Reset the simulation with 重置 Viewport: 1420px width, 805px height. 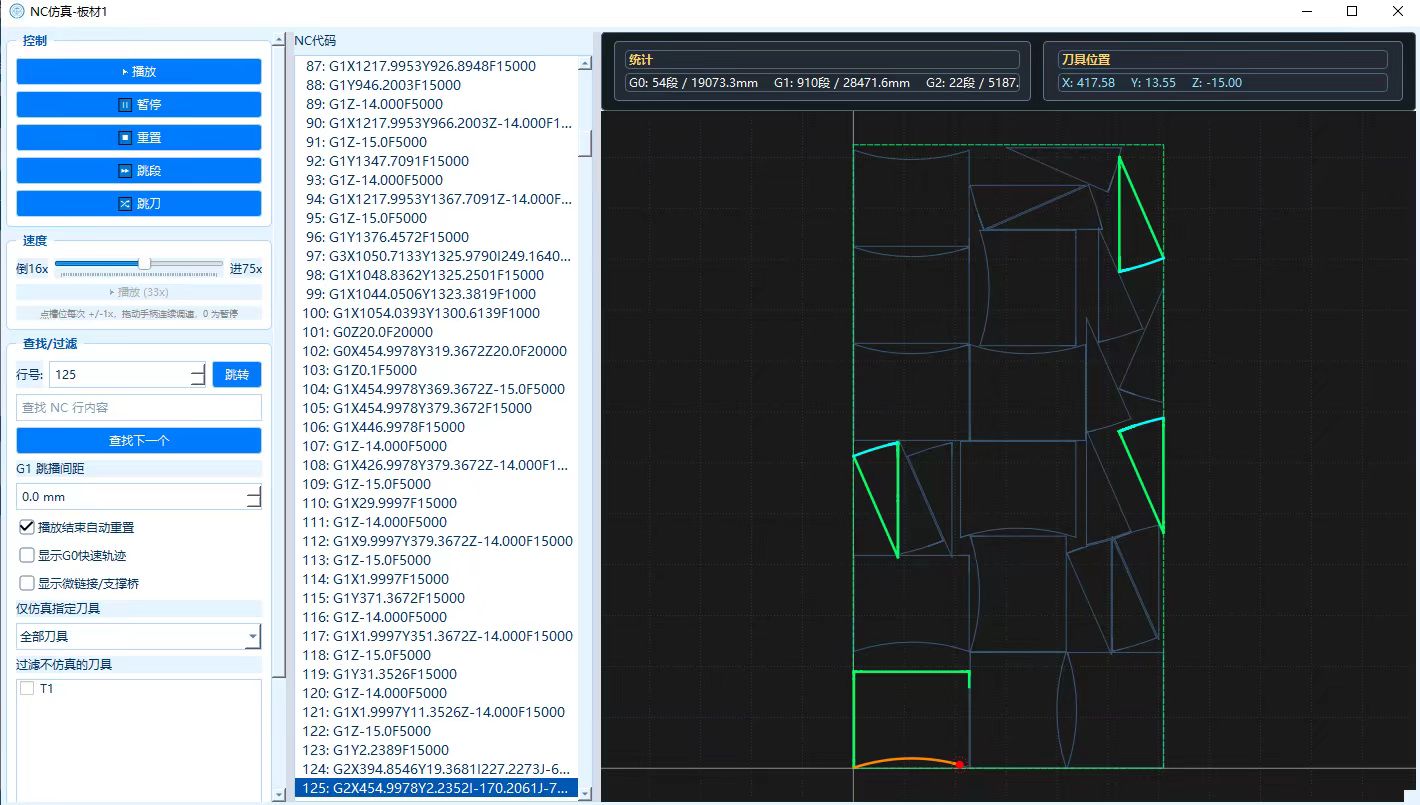click(x=139, y=138)
